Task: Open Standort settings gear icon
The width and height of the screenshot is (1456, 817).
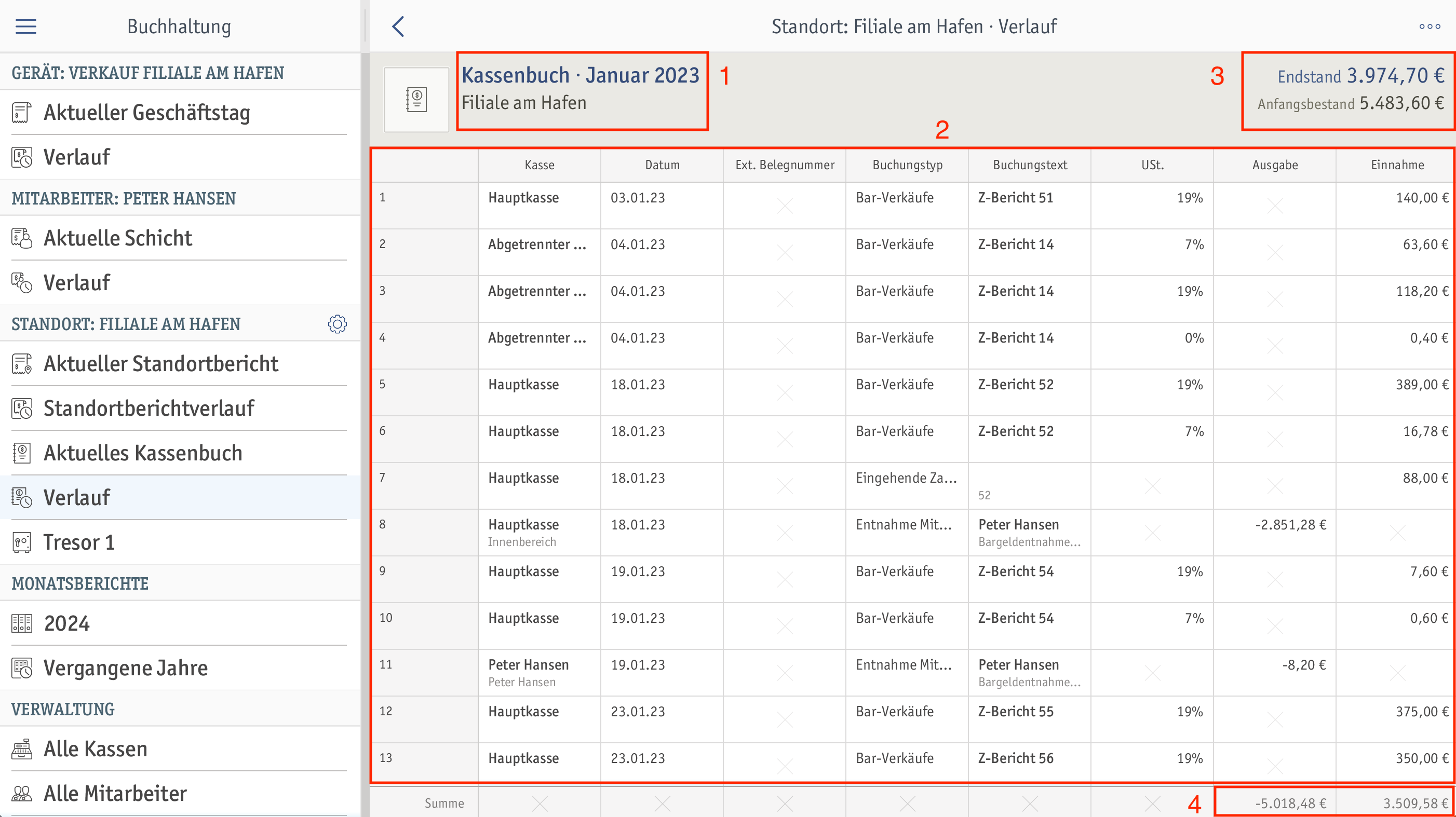Action: click(338, 324)
